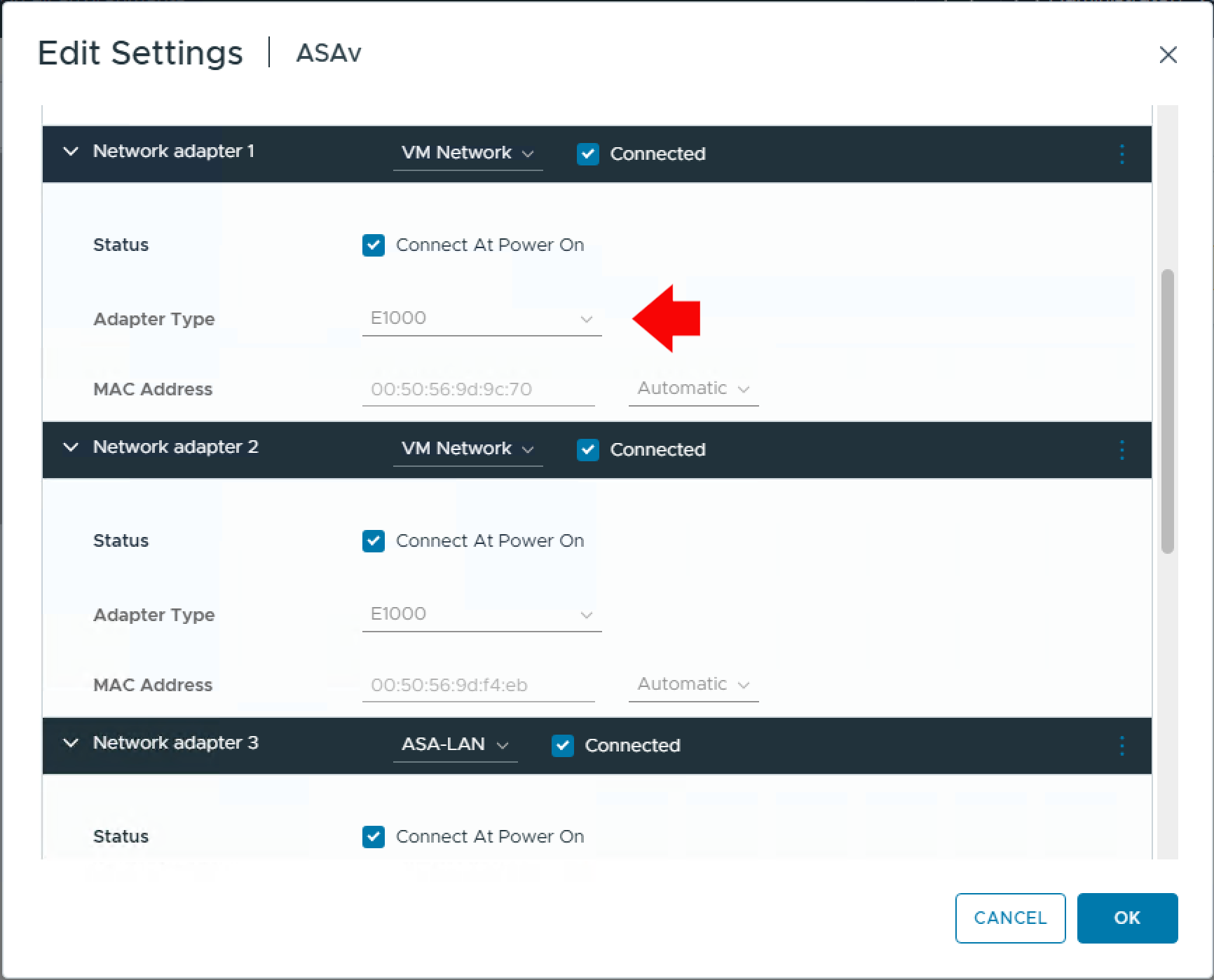Click the CANCEL button

coord(1010,918)
